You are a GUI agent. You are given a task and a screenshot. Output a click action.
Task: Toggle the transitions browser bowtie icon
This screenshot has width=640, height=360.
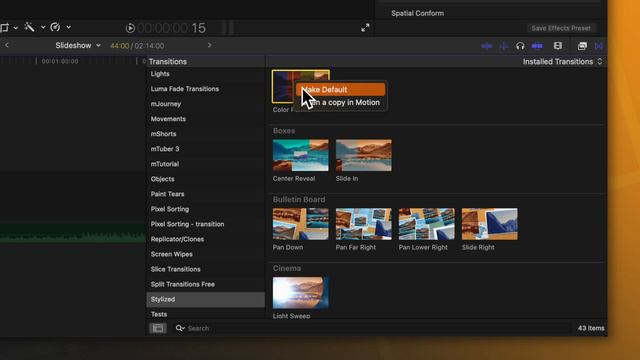(x=599, y=46)
